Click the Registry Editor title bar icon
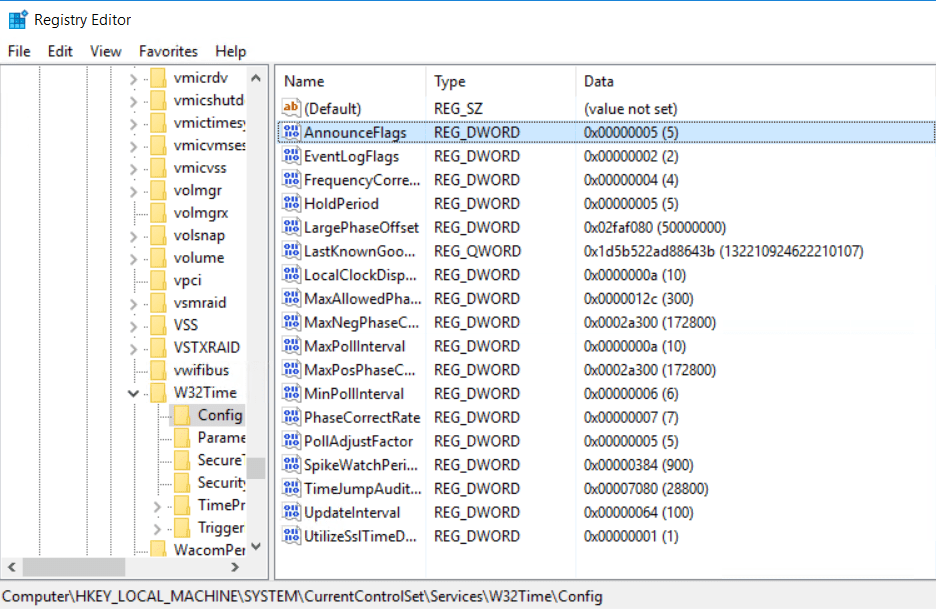 (x=17, y=19)
